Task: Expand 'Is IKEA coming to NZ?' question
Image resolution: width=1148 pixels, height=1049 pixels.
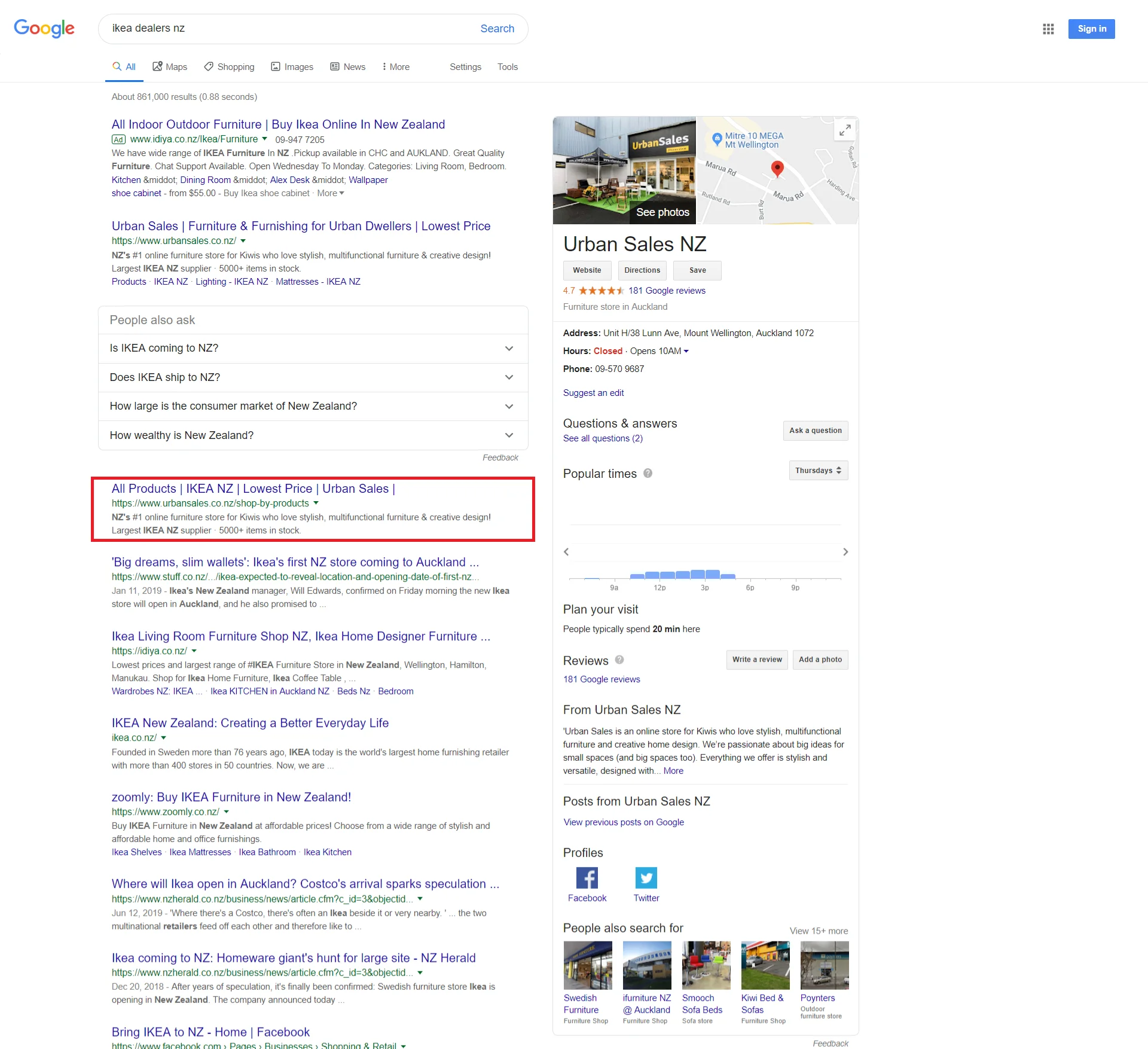Action: tap(313, 348)
